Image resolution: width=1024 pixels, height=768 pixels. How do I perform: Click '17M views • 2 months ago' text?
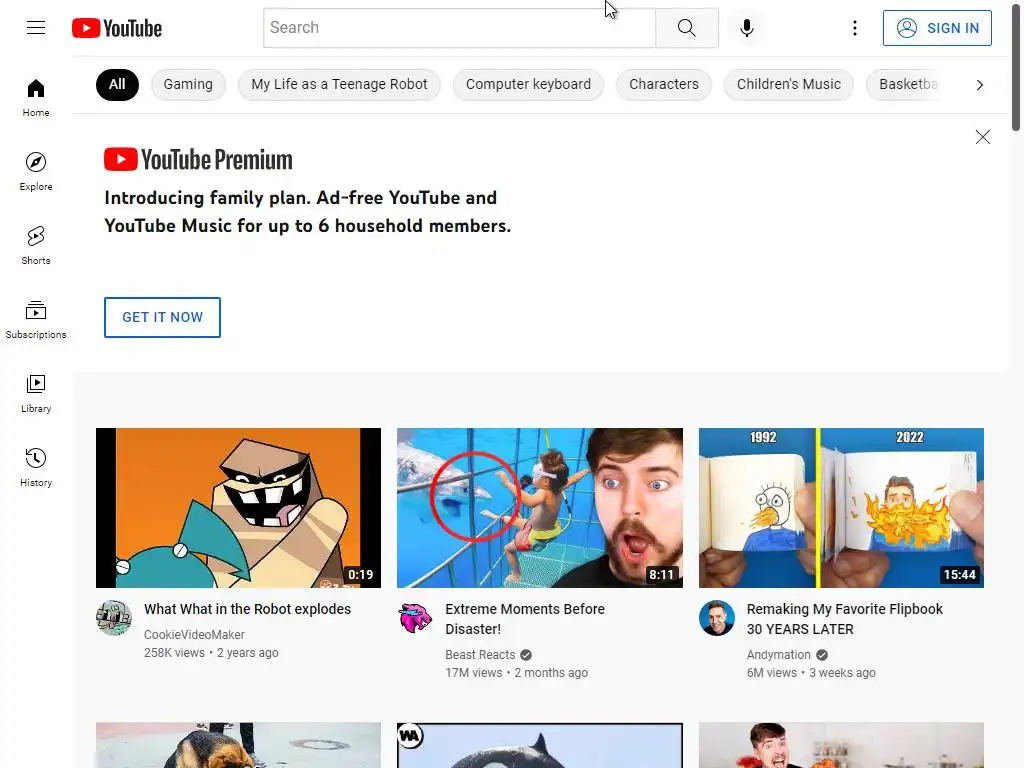(517, 673)
